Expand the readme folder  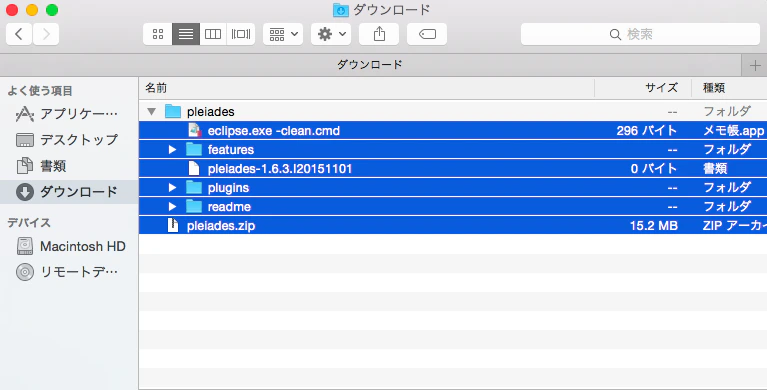172,207
